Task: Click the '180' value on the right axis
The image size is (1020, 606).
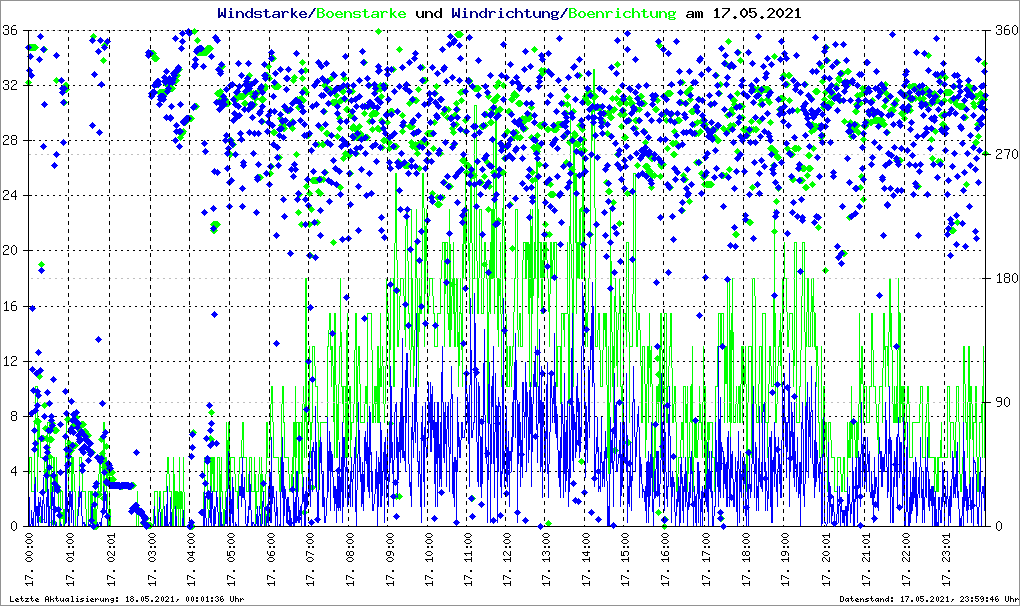Action: (x=1005, y=278)
